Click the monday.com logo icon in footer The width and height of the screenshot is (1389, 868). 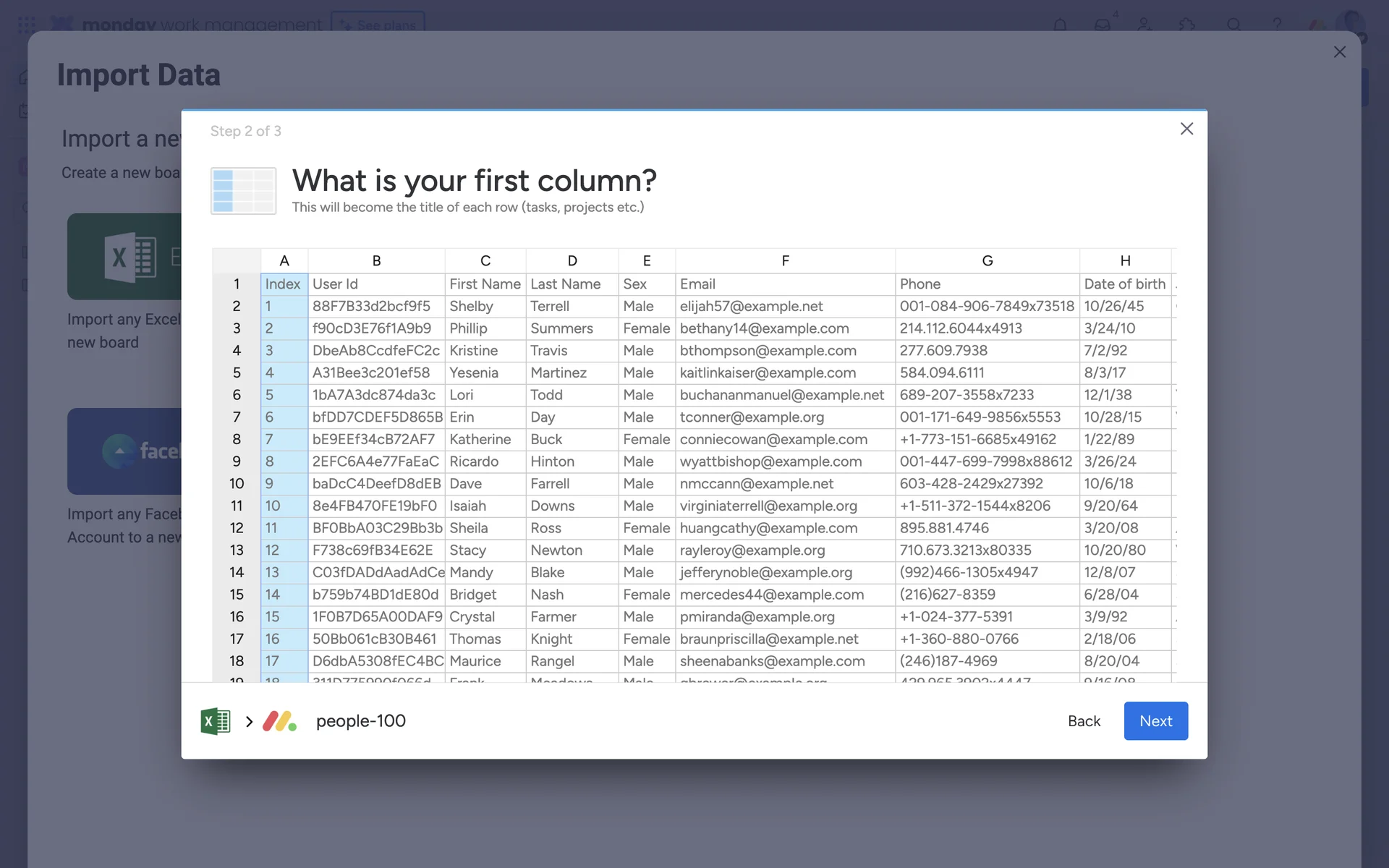279,721
